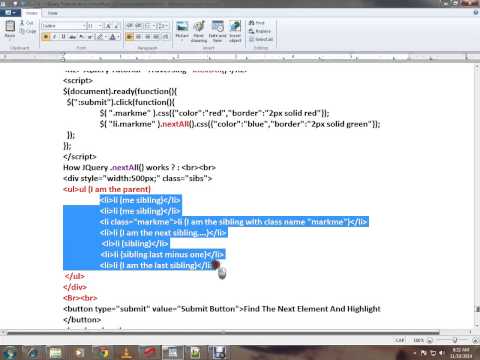The image size is (480, 360).
Task: Decrease the paragraph indent
Action: pos(130,26)
